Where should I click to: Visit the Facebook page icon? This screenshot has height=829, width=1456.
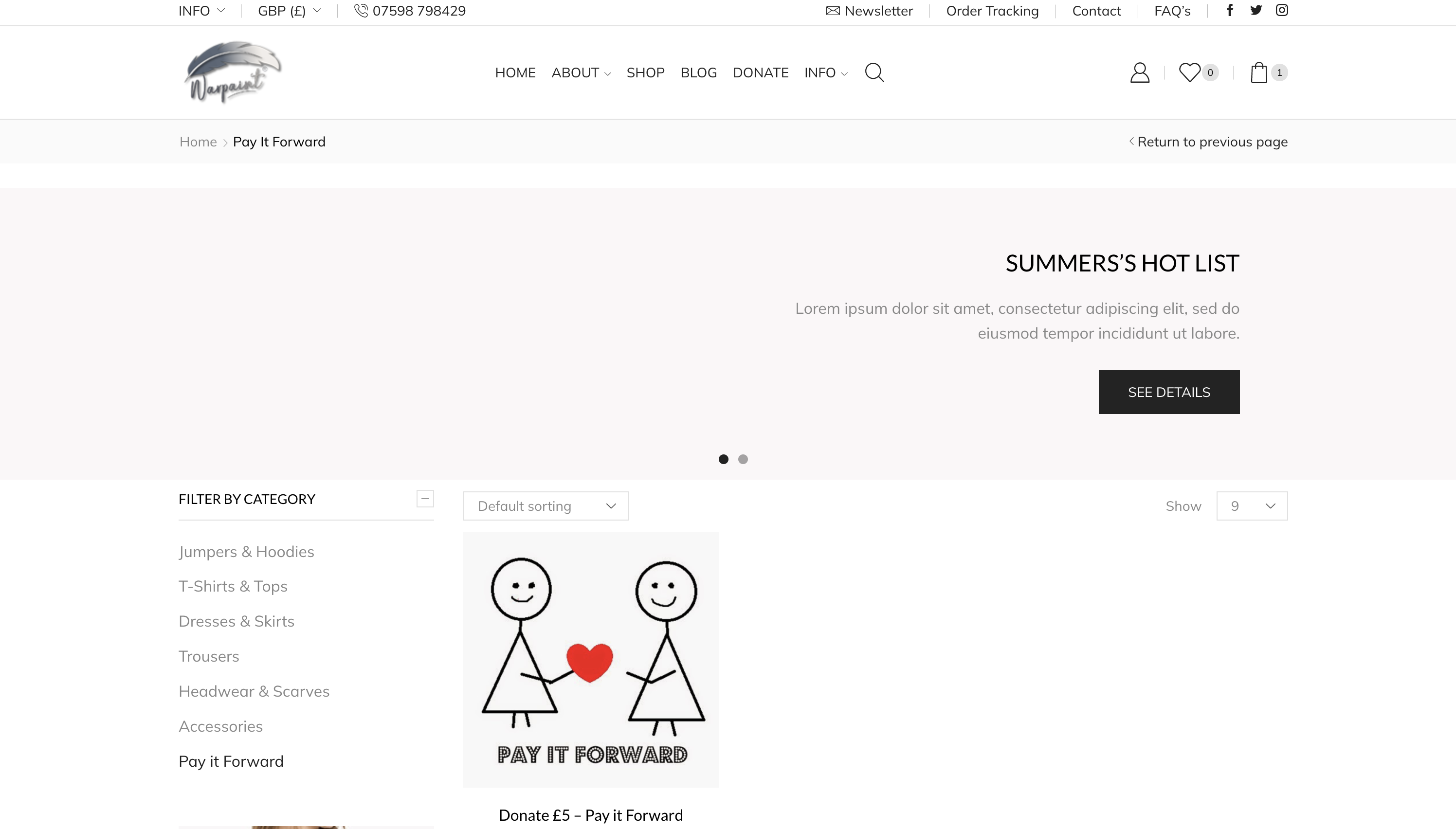(x=1230, y=10)
